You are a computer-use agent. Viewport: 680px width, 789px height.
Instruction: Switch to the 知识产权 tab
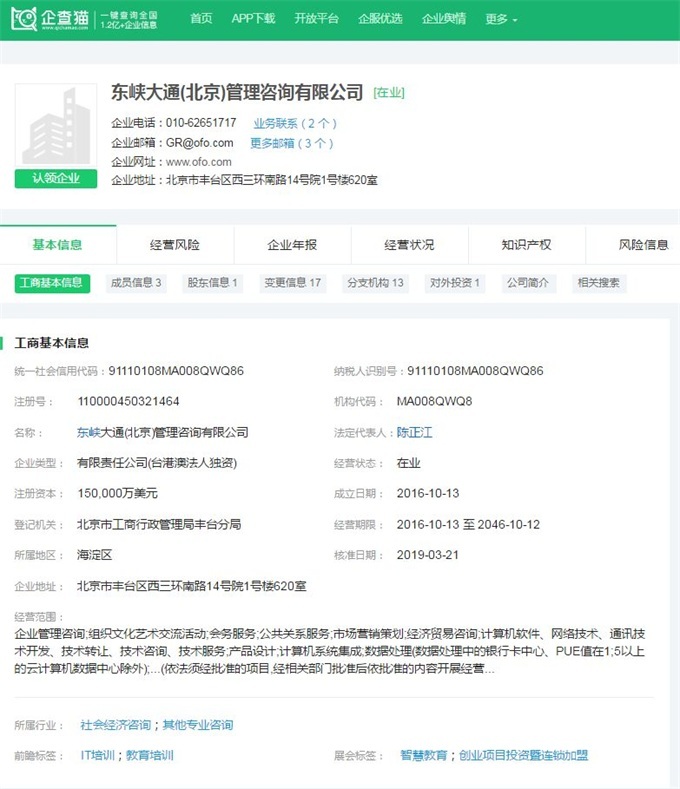(526, 245)
